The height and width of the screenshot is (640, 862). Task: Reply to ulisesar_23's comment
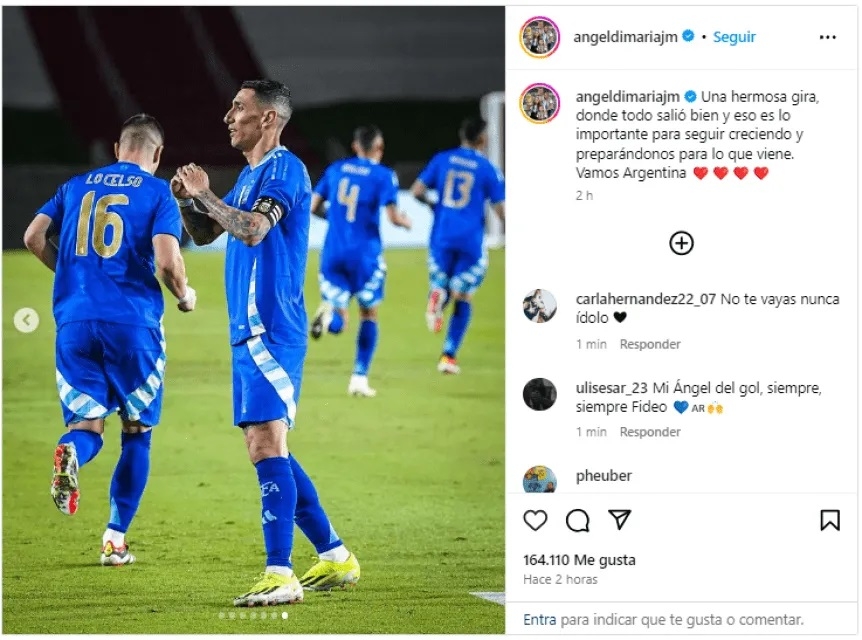(x=650, y=432)
